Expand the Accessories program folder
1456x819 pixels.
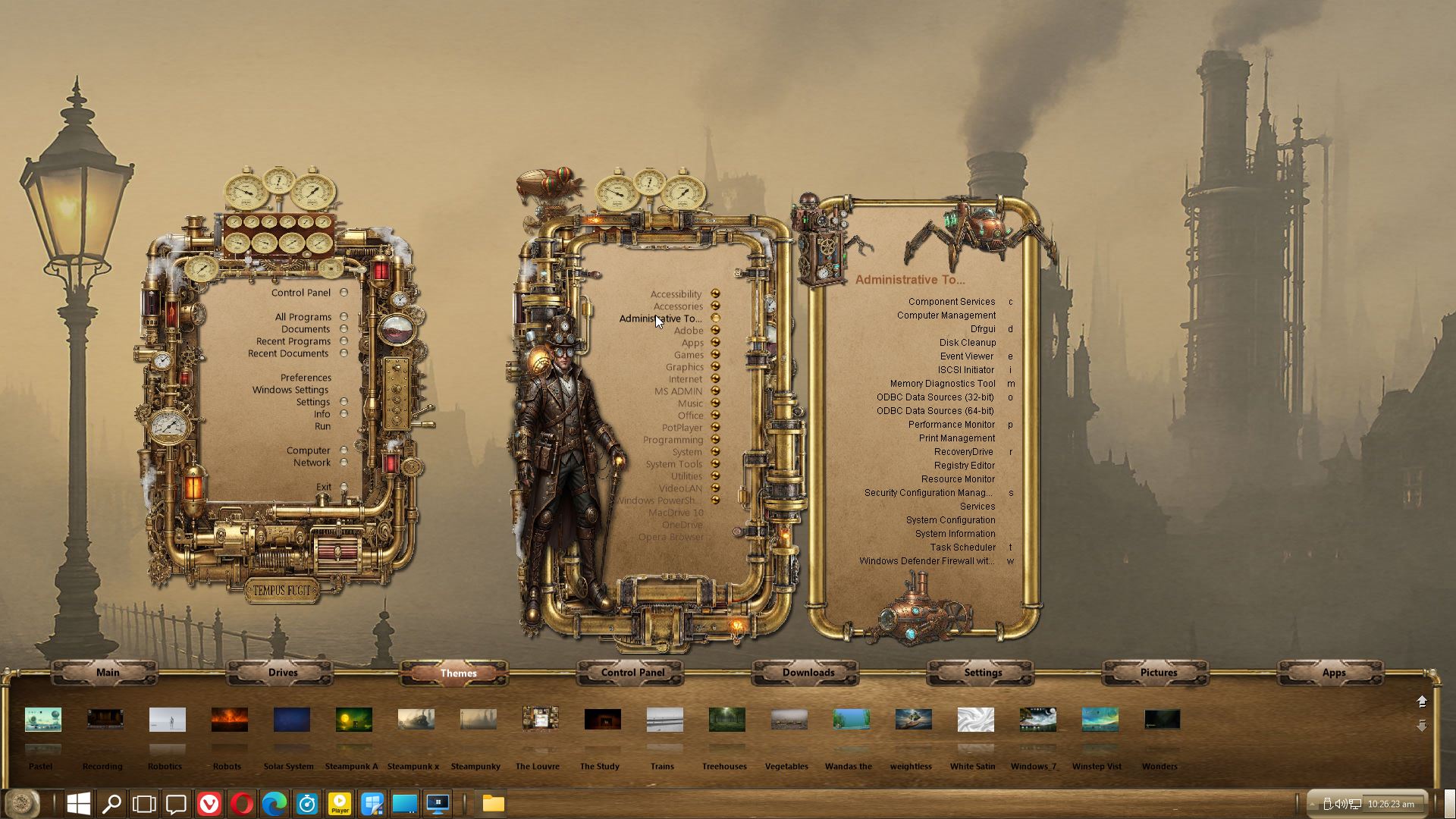pos(714,306)
